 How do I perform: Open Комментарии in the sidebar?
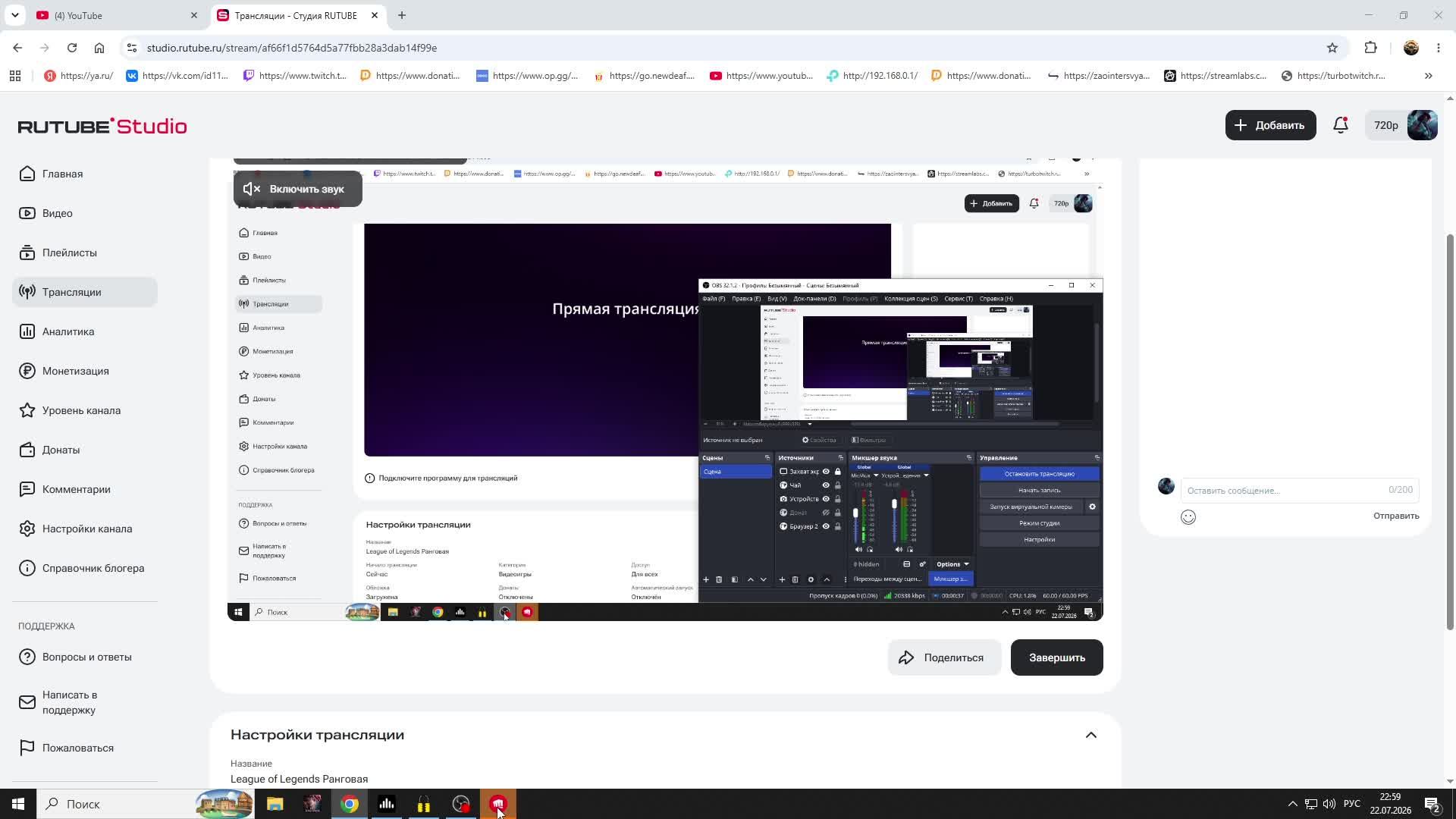(85, 489)
